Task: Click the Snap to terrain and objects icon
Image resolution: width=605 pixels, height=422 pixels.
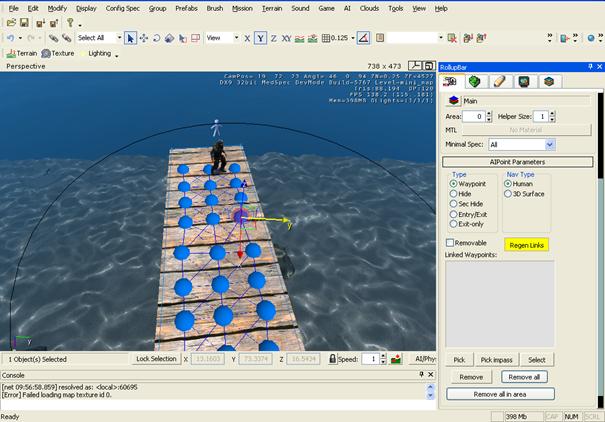Action: 313,38
